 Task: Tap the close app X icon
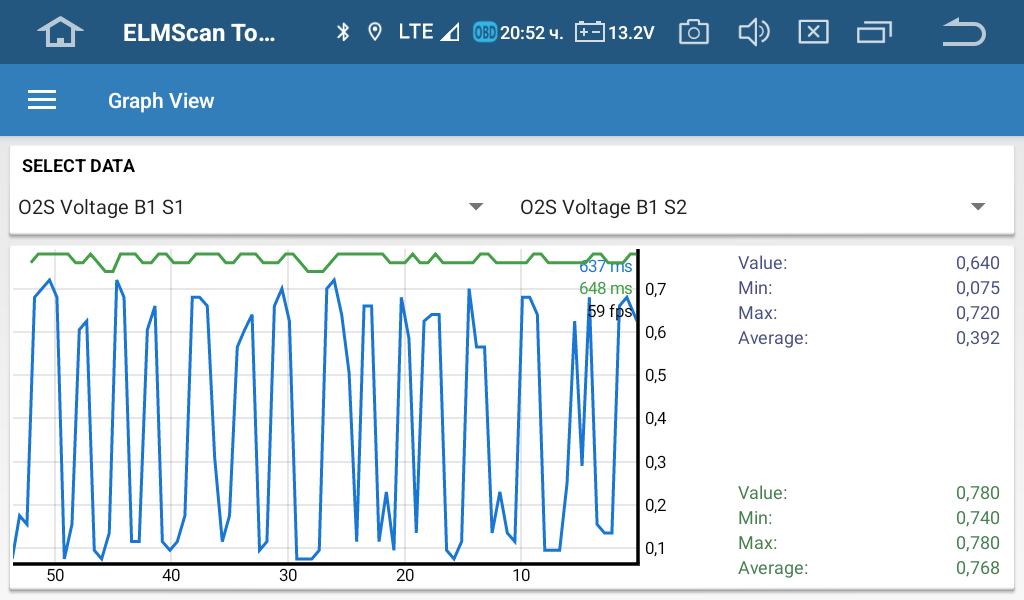coord(813,32)
